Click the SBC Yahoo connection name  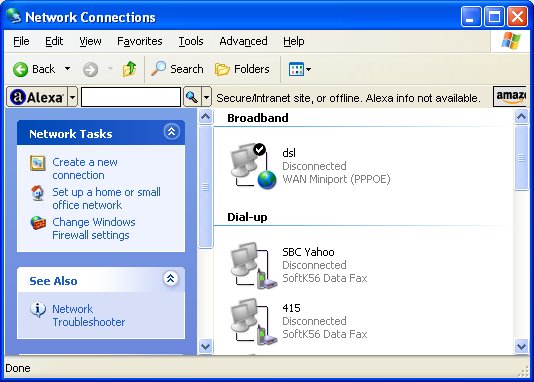[x=308, y=252]
